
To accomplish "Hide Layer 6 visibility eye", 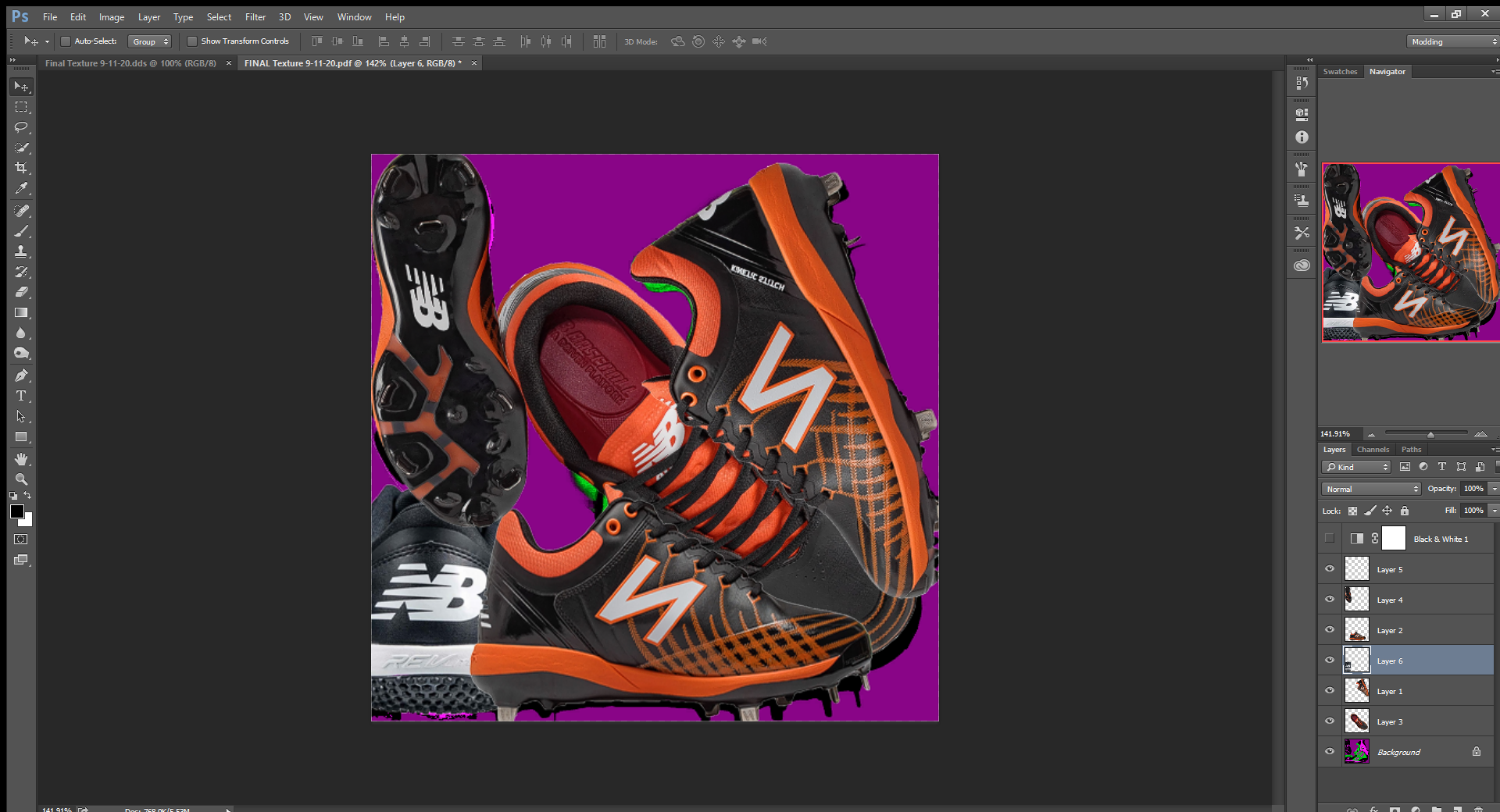I will (x=1330, y=660).
